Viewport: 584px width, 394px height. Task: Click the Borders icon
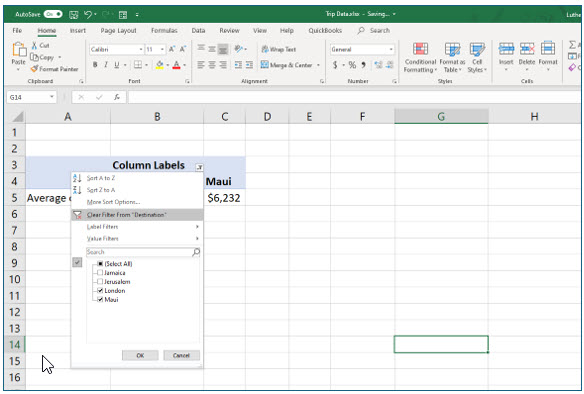138,65
